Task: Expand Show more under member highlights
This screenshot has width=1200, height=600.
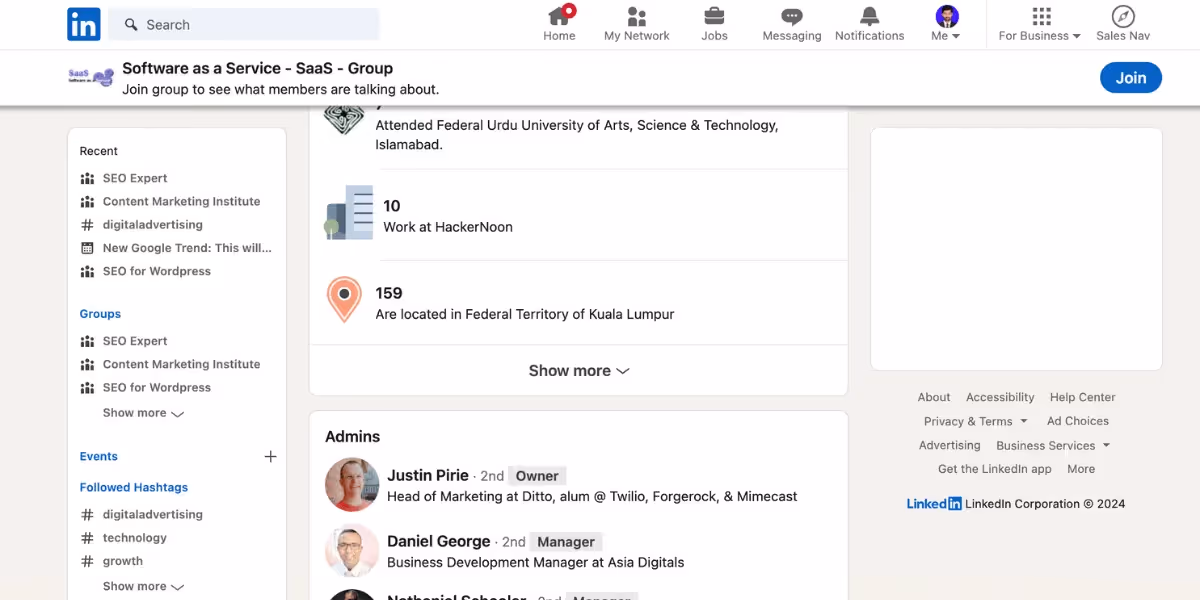Action: (x=579, y=370)
